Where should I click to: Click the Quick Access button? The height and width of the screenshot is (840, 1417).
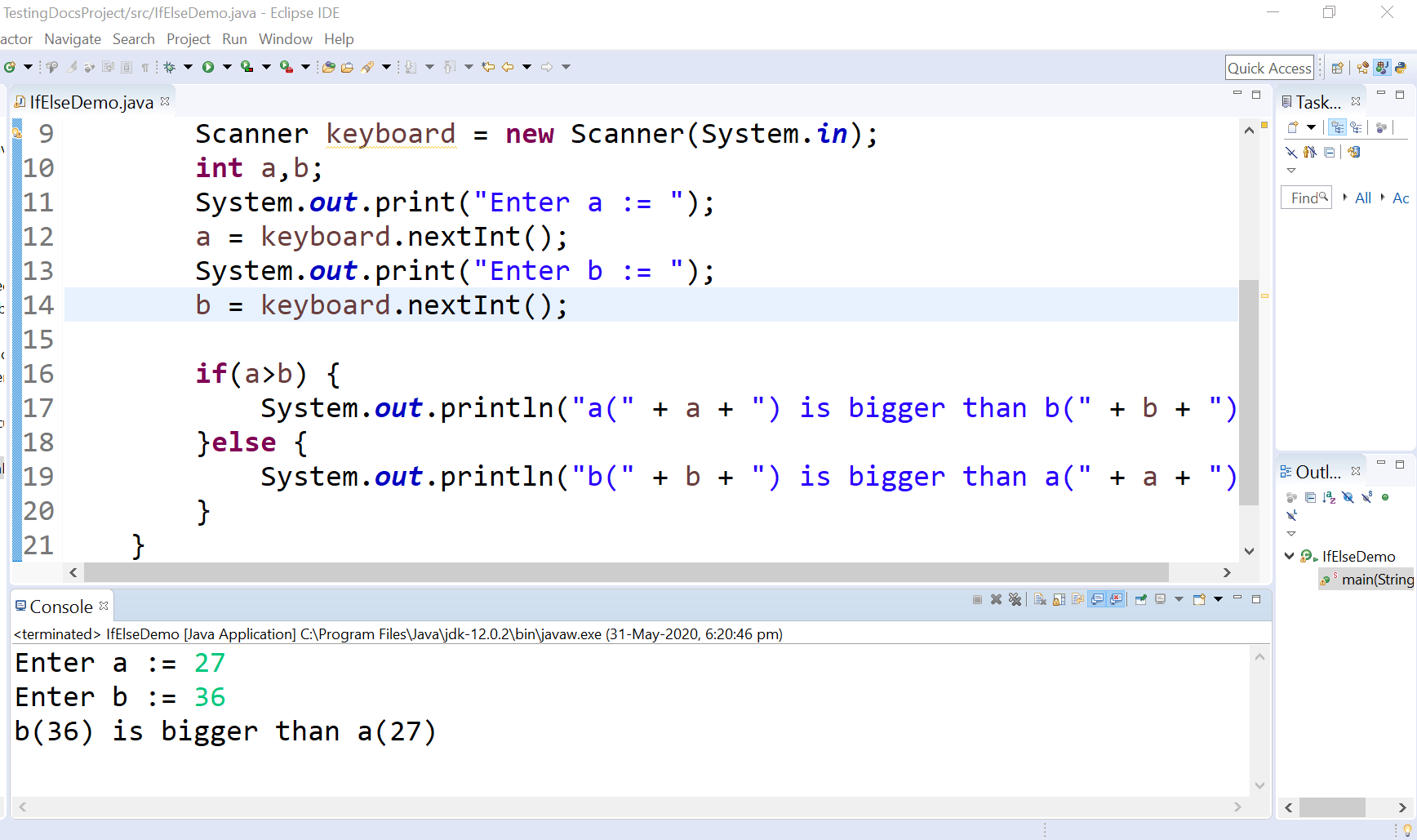(x=1268, y=67)
